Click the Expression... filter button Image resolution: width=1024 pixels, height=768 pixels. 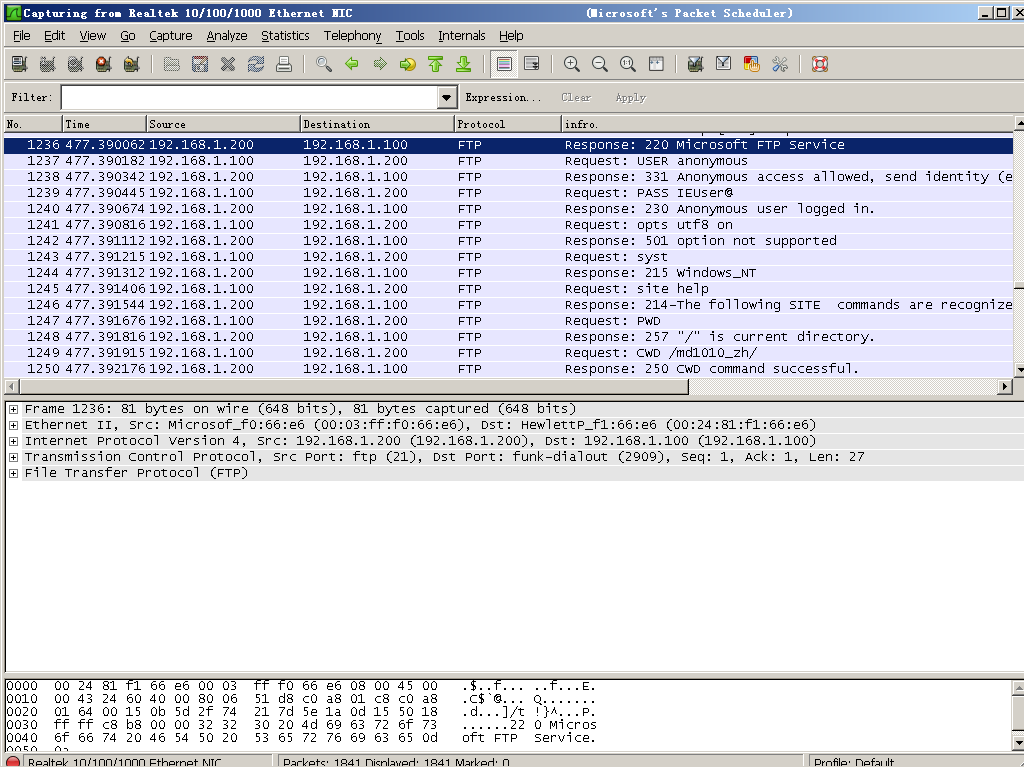pos(503,98)
